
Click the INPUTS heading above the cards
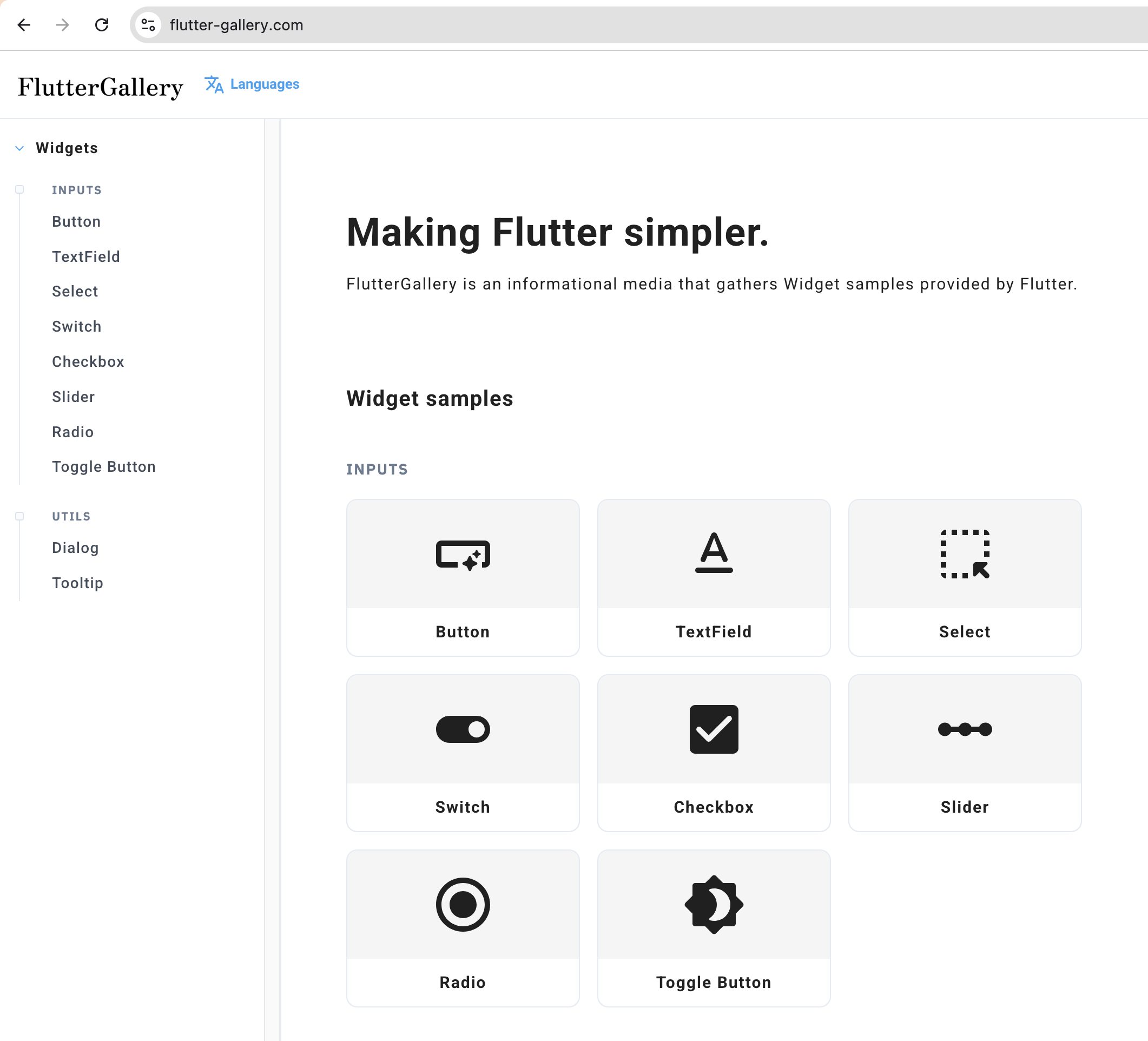coord(377,470)
